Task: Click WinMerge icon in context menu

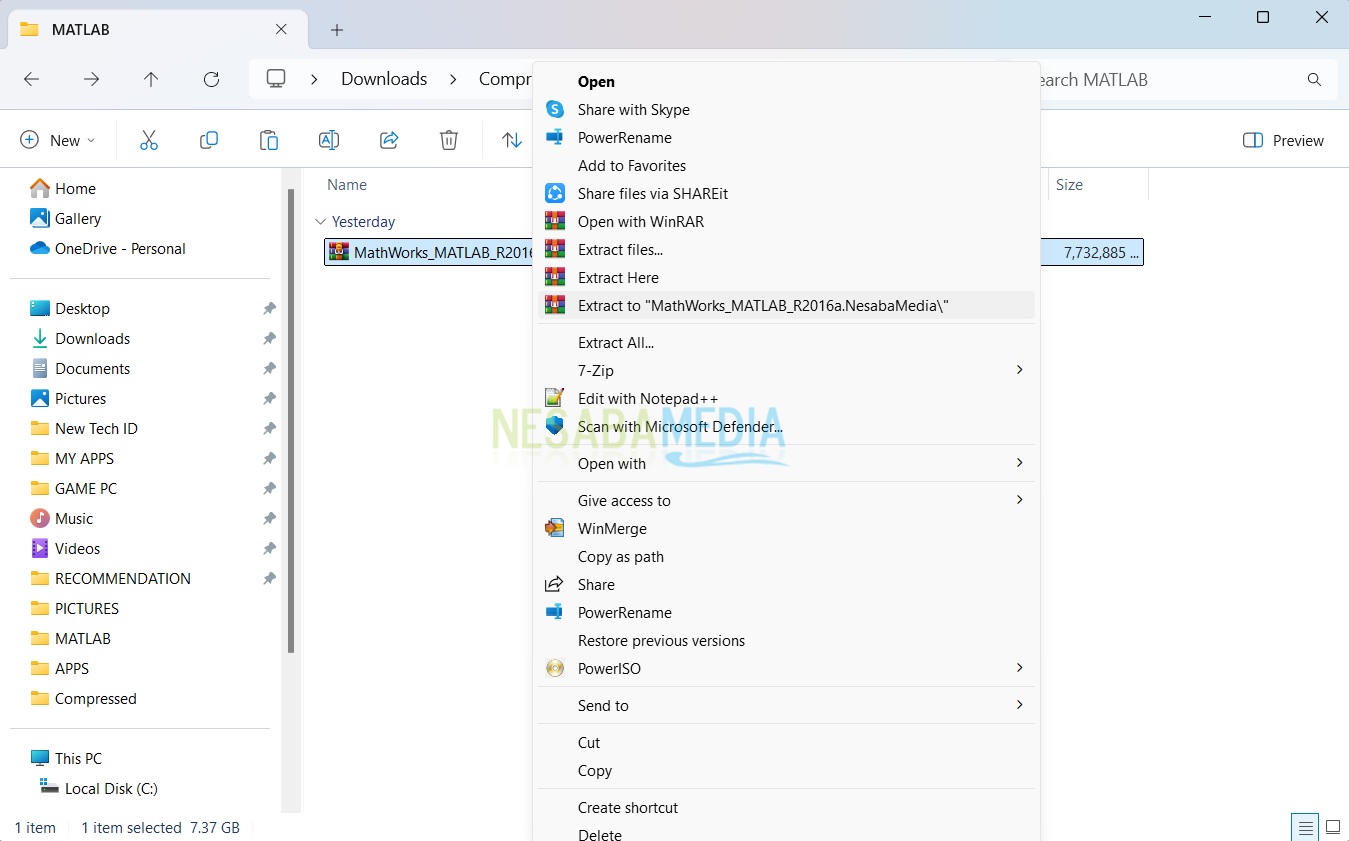Action: pos(555,529)
